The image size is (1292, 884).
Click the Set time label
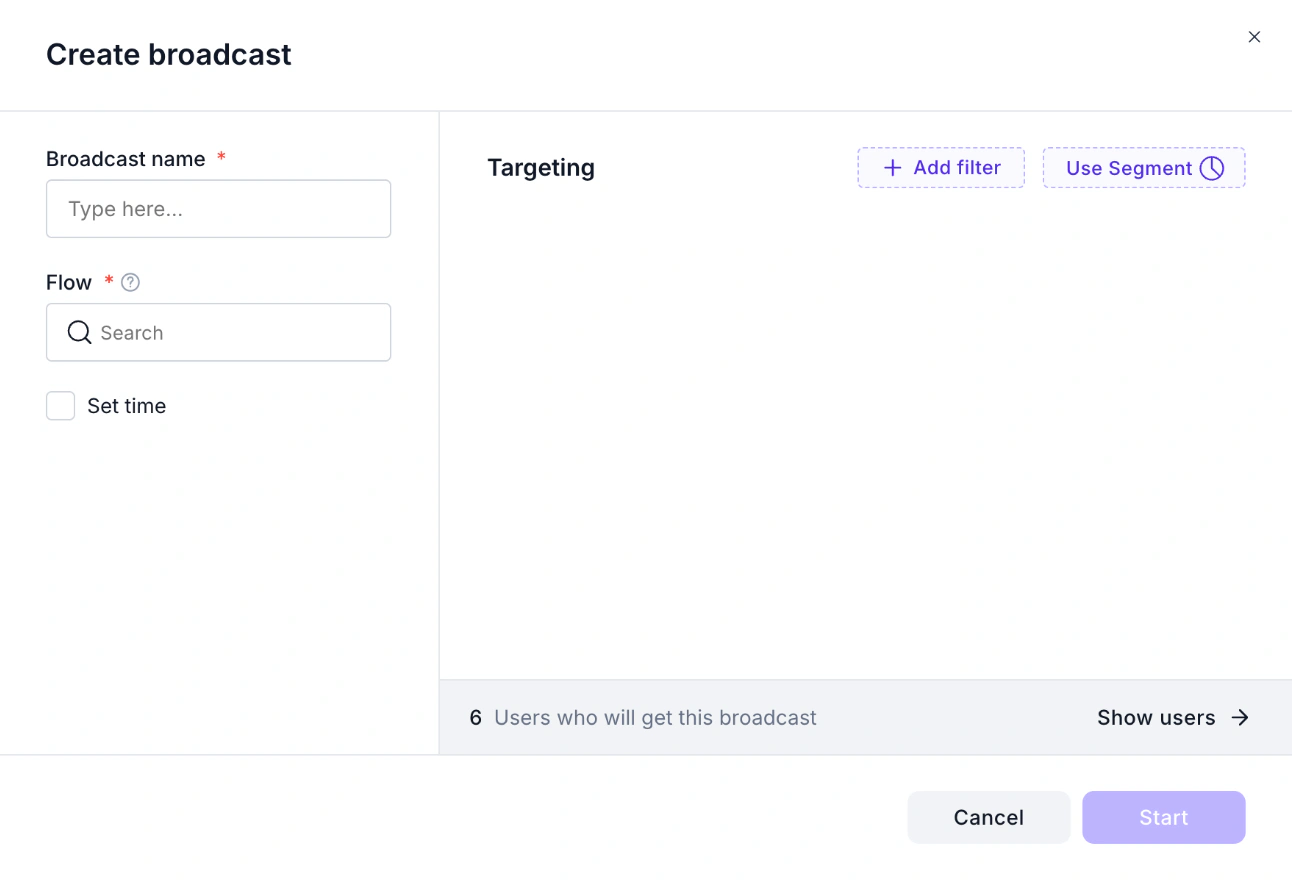click(x=127, y=406)
